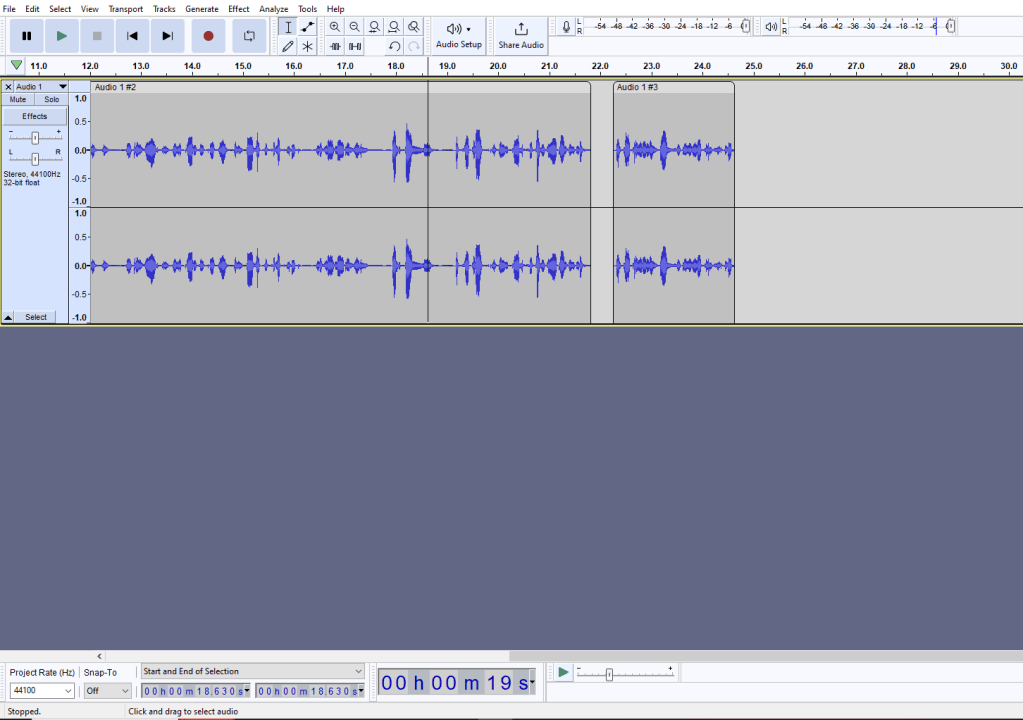Open the Project Rate dropdown

[x=42, y=691]
